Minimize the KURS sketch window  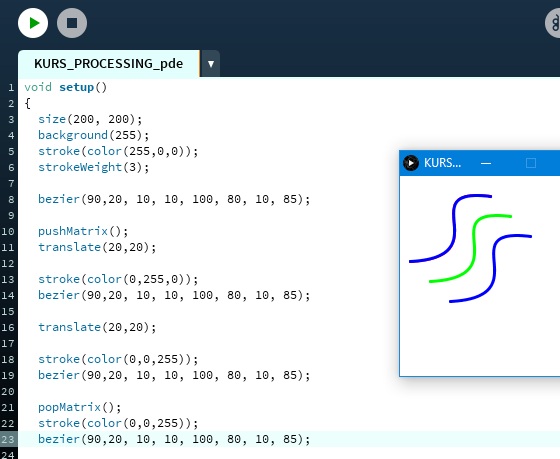click(486, 163)
